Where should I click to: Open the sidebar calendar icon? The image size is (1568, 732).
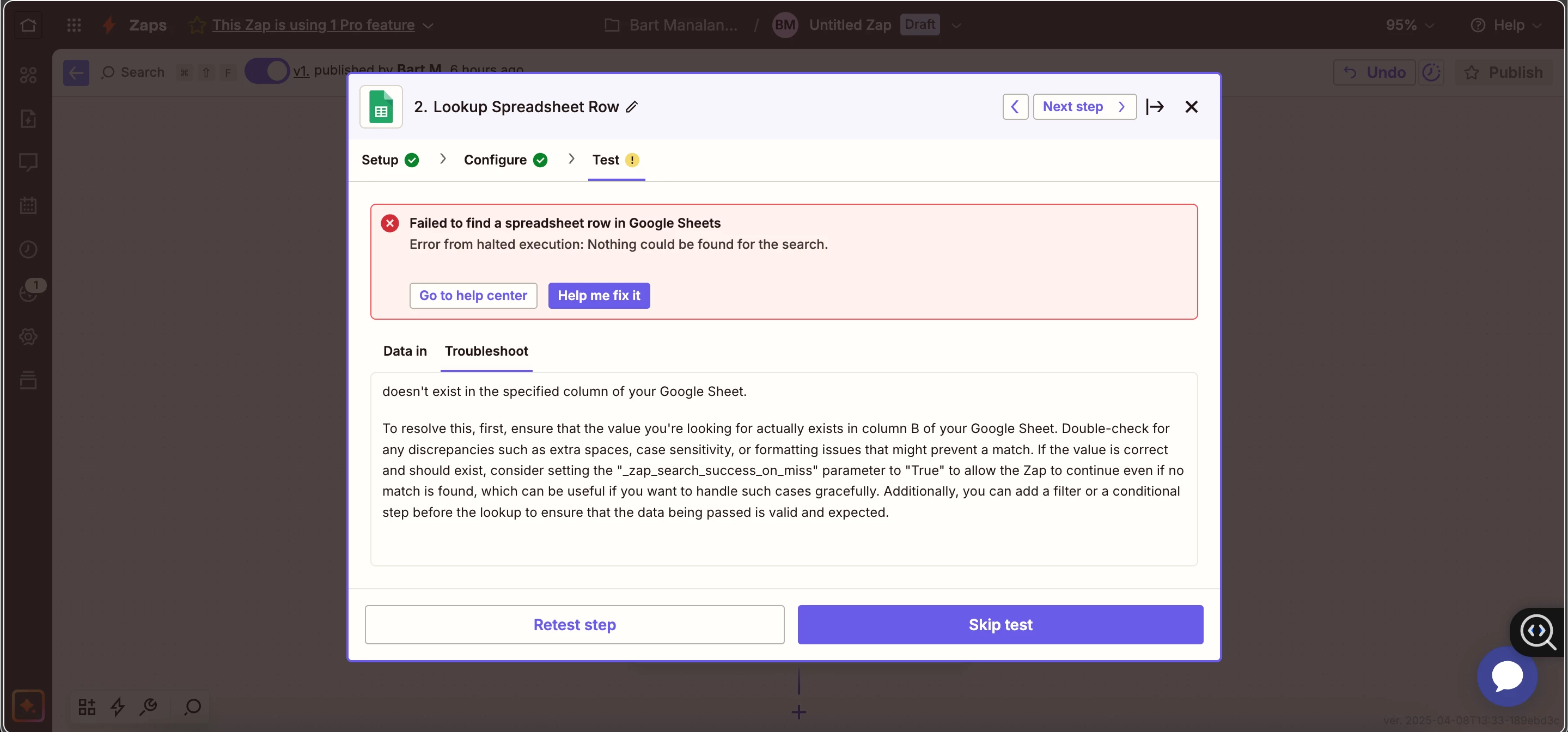28,206
